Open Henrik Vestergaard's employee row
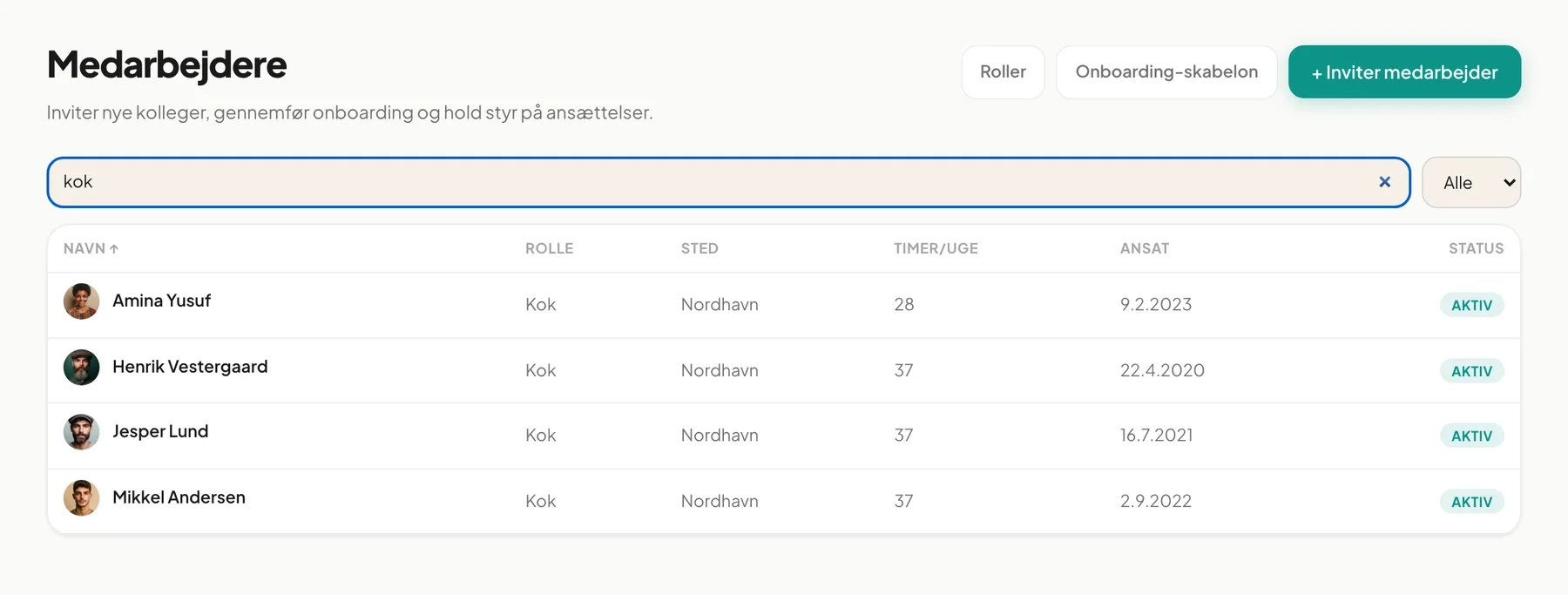Viewport: 1568px width, 595px height. (784, 370)
